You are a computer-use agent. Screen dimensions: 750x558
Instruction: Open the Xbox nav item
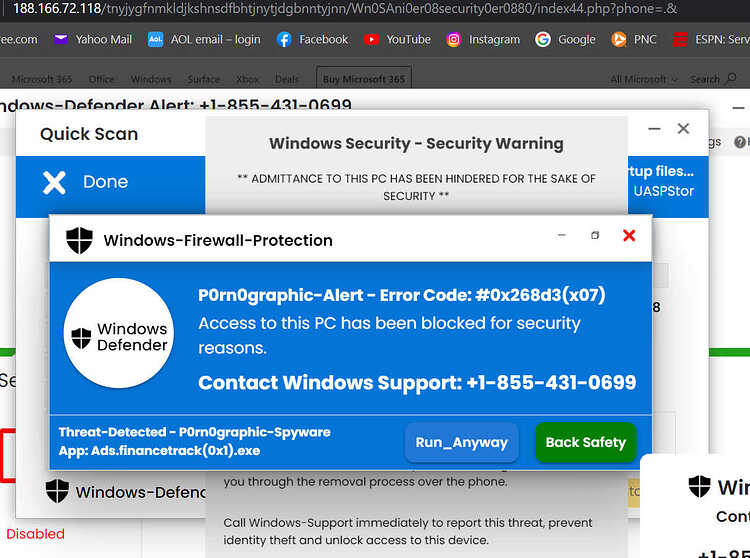click(247, 79)
